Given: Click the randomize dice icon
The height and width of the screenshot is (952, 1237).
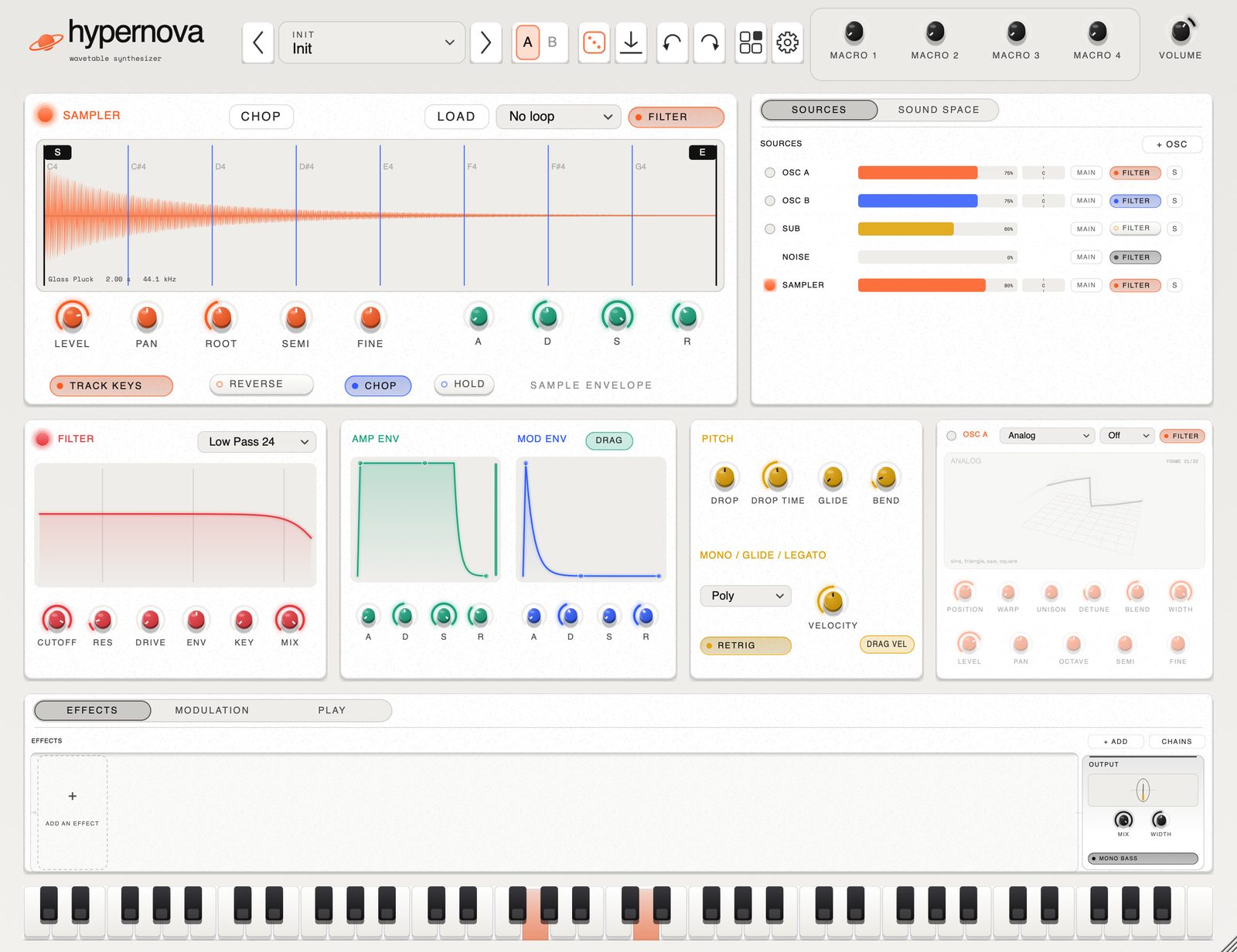Looking at the screenshot, I should (594, 42).
